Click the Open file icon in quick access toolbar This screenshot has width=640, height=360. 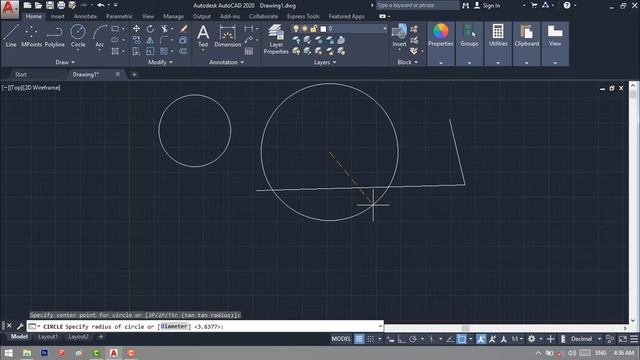[x=38, y=5]
